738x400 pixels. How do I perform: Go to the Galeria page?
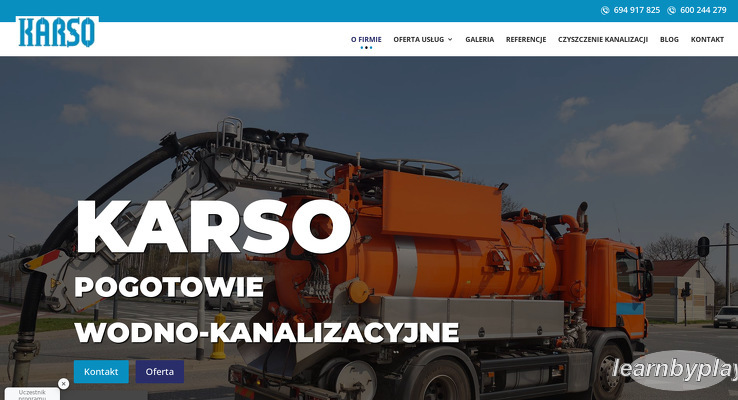pos(479,39)
